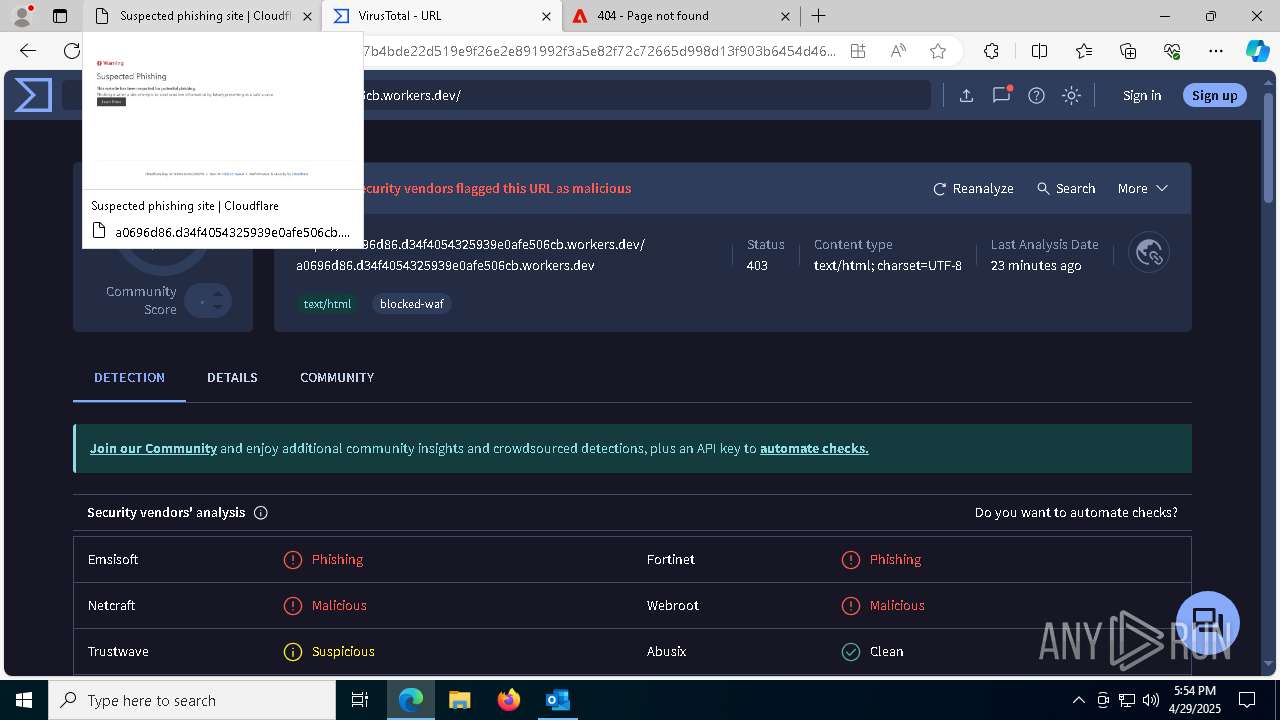This screenshot has width=1280, height=720.
Task: Switch to the DETECTION tab
Action: (129, 378)
